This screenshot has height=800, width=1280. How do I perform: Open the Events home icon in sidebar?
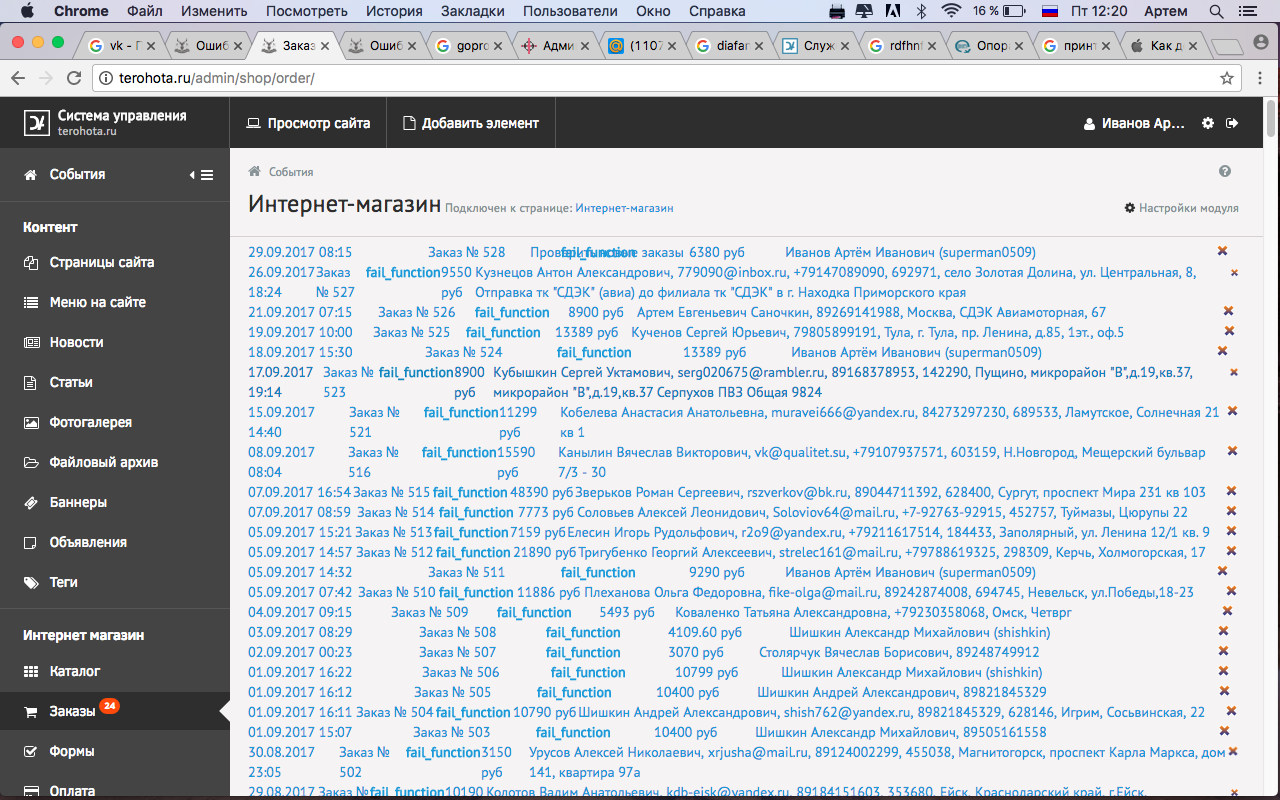(31, 174)
